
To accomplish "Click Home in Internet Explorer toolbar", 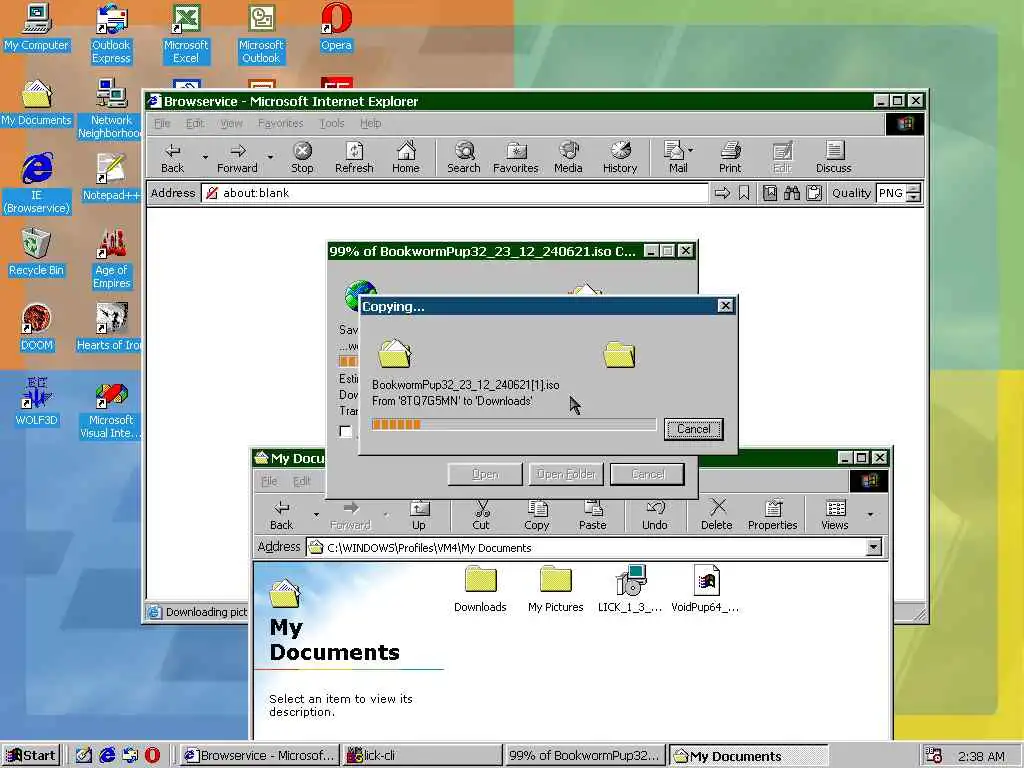I will pos(406,158).
